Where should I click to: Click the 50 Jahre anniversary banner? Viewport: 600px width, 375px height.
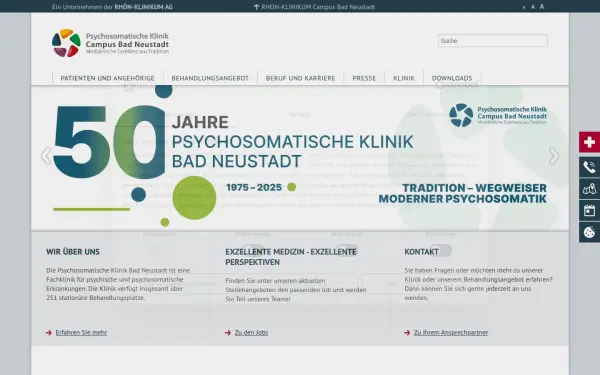300,158
